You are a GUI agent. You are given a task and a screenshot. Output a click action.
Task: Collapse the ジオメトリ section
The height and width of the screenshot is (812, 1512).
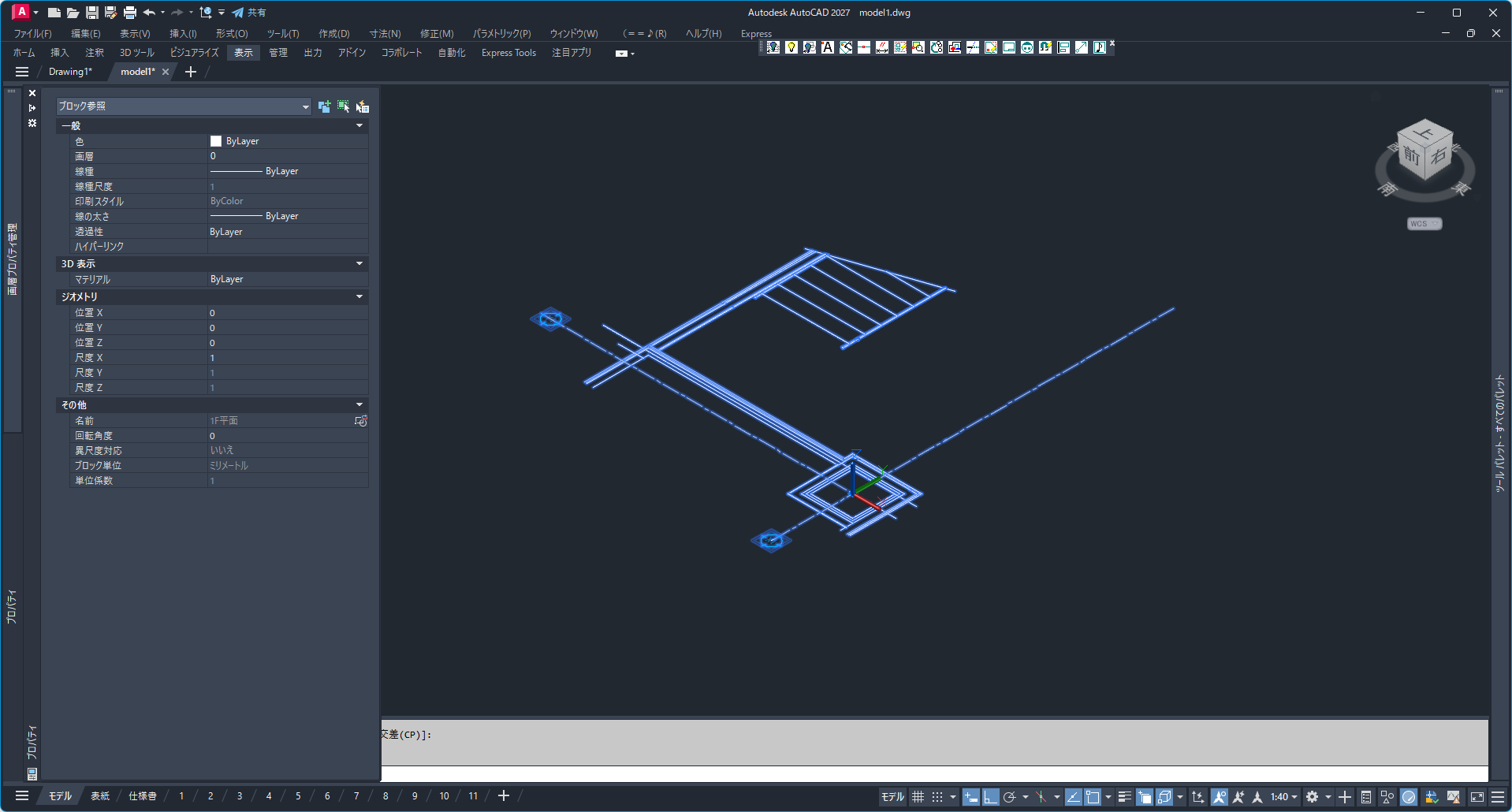[359, 297]
